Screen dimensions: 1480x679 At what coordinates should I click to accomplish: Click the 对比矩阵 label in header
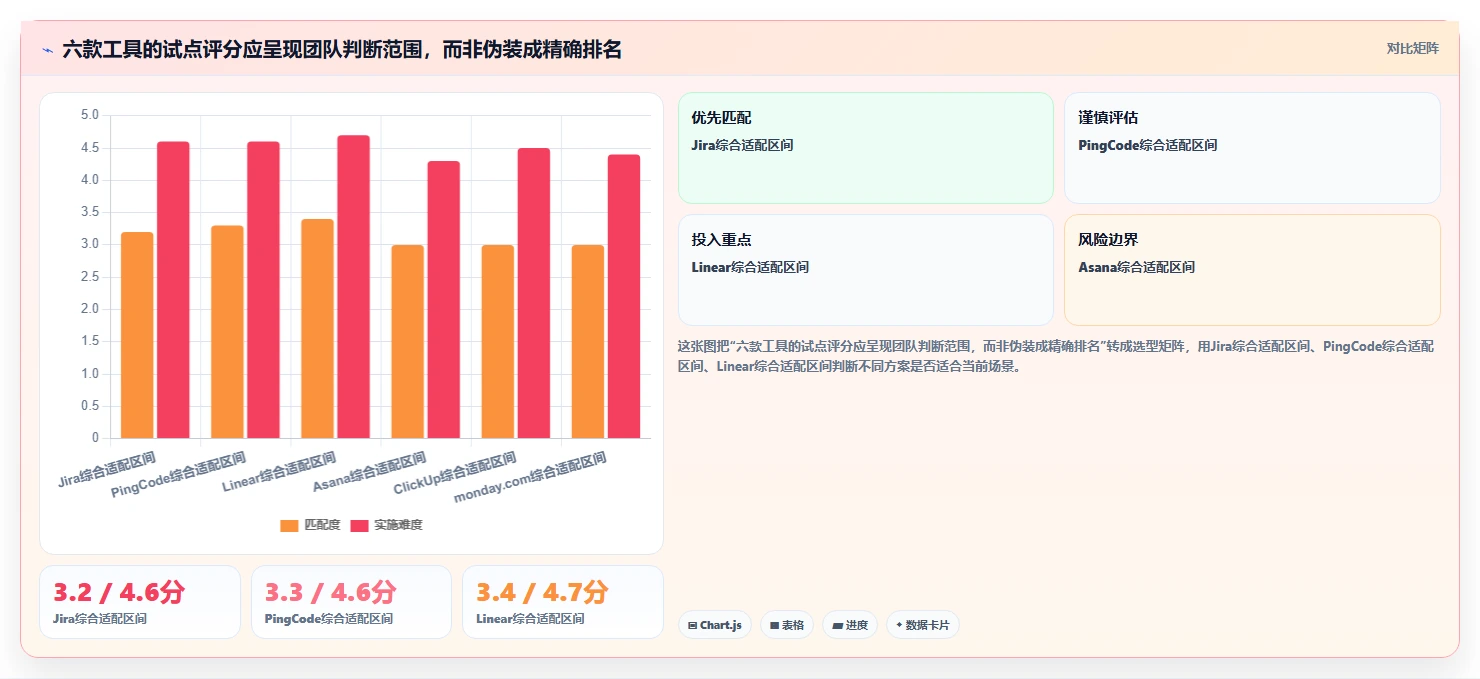pyautogui.click(x=1412, y=49)
